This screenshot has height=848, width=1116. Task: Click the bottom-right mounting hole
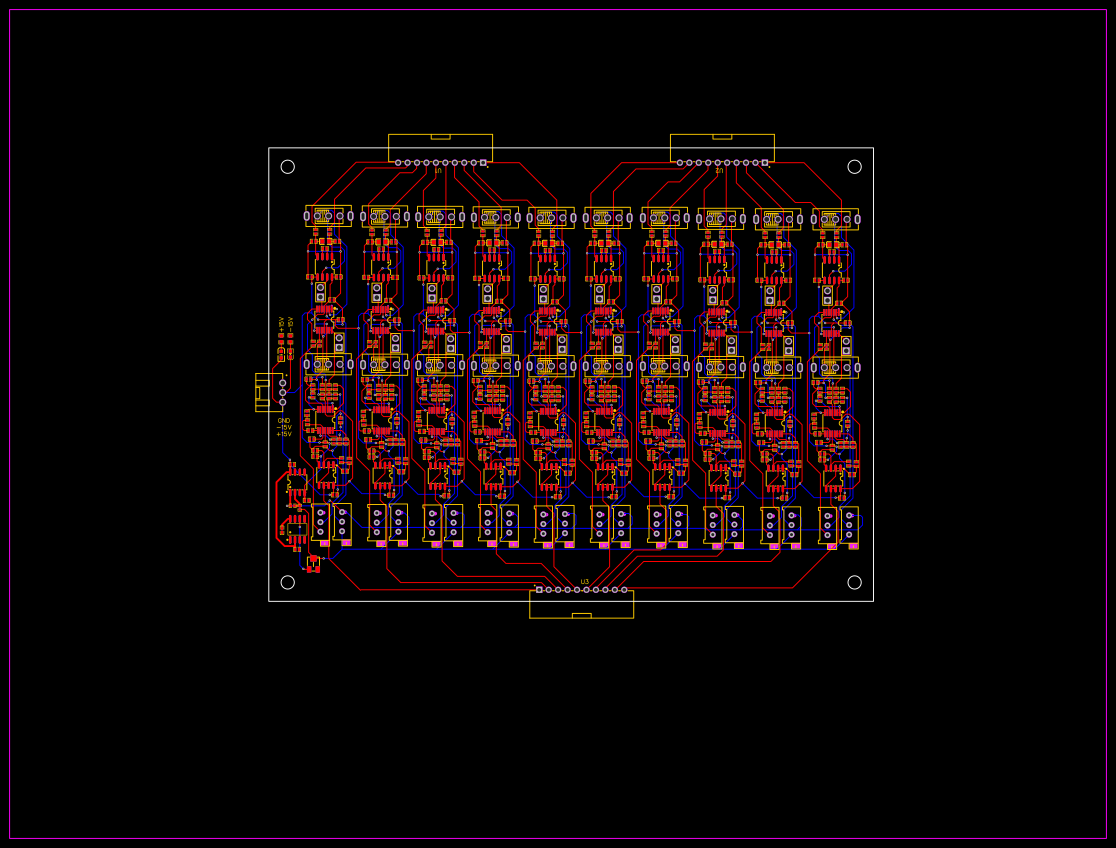pyautogui.click(x=856, y=580)
